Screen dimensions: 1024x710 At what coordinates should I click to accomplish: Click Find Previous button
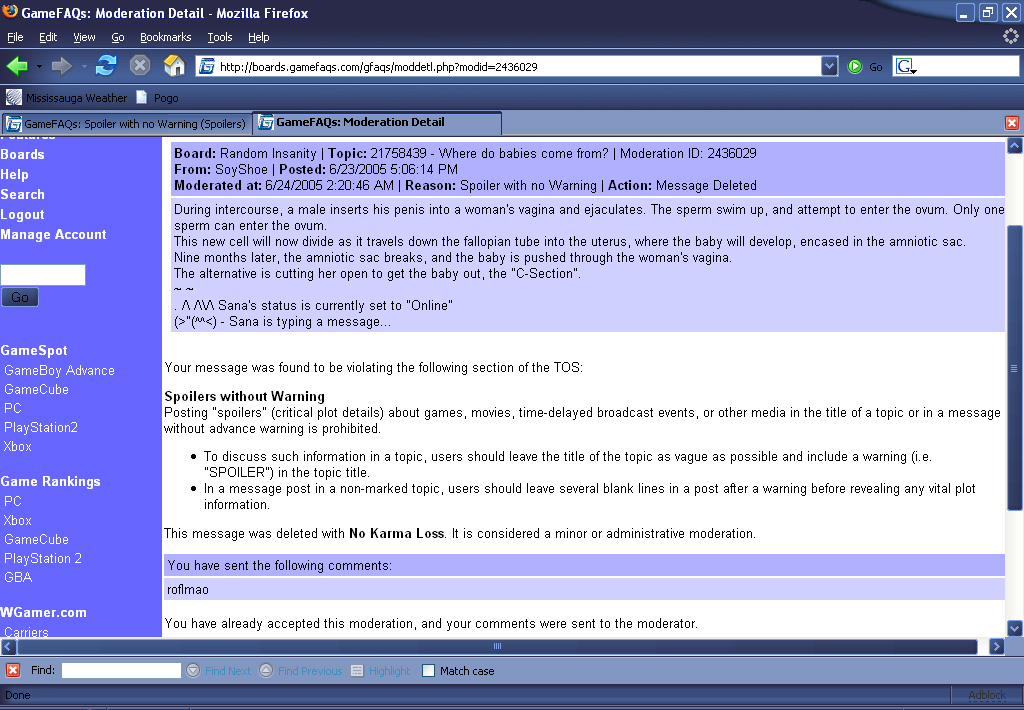[x=301, y=671]
